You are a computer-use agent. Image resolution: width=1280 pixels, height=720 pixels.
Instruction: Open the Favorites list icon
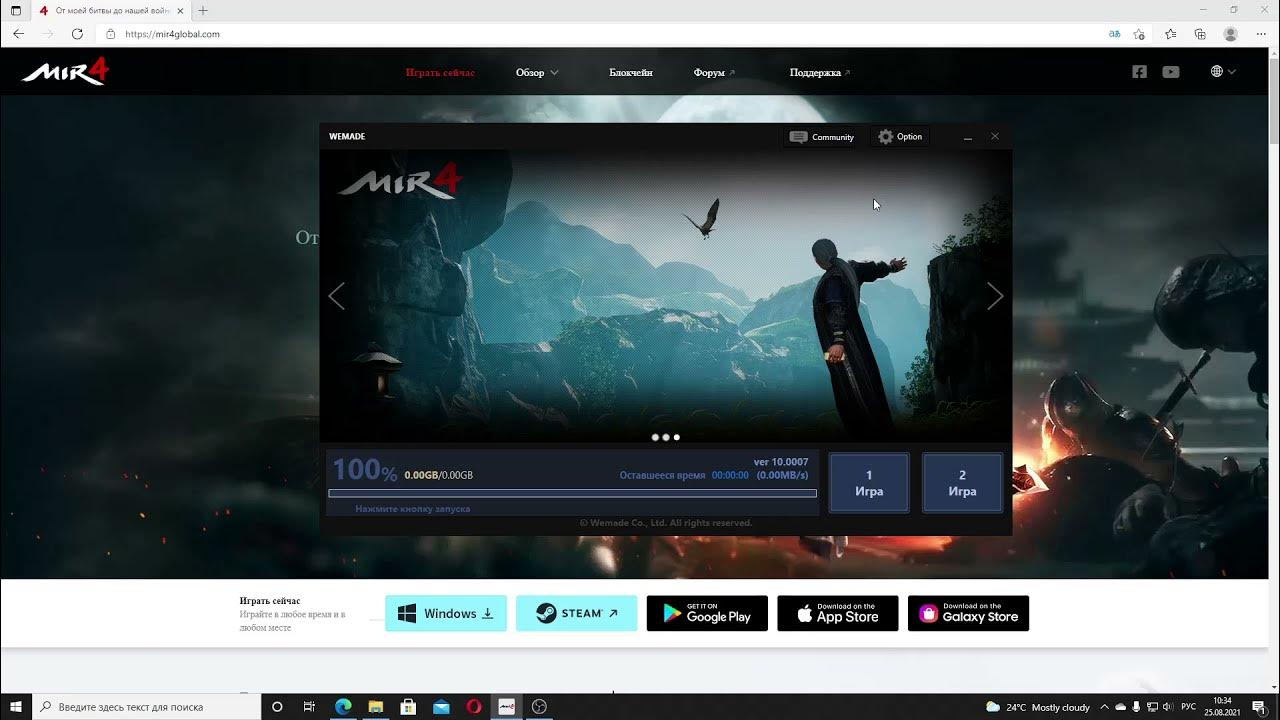(x=1171, y=34)
